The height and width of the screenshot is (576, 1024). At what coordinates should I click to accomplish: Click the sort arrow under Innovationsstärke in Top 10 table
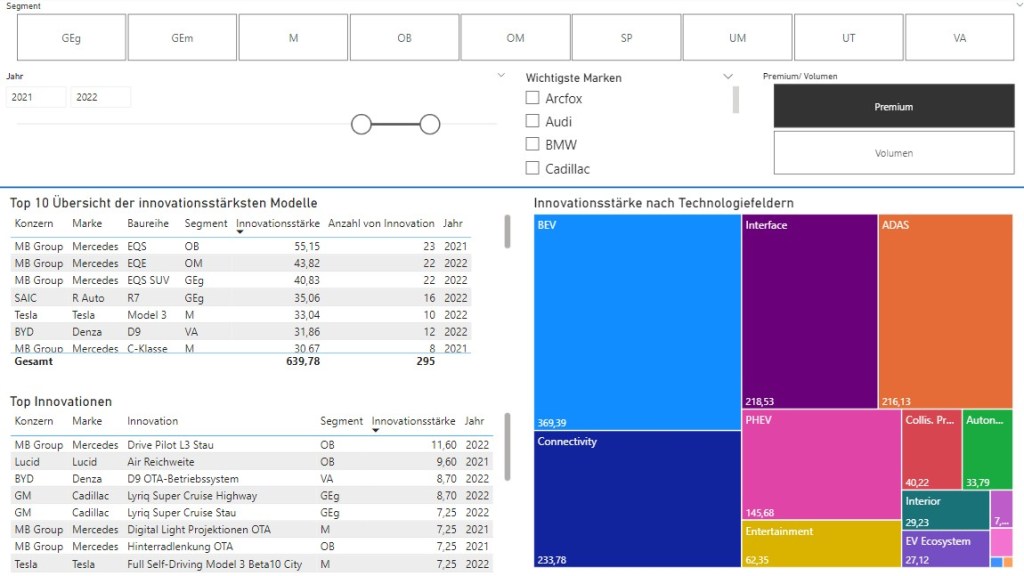click(x=240, y=233)
